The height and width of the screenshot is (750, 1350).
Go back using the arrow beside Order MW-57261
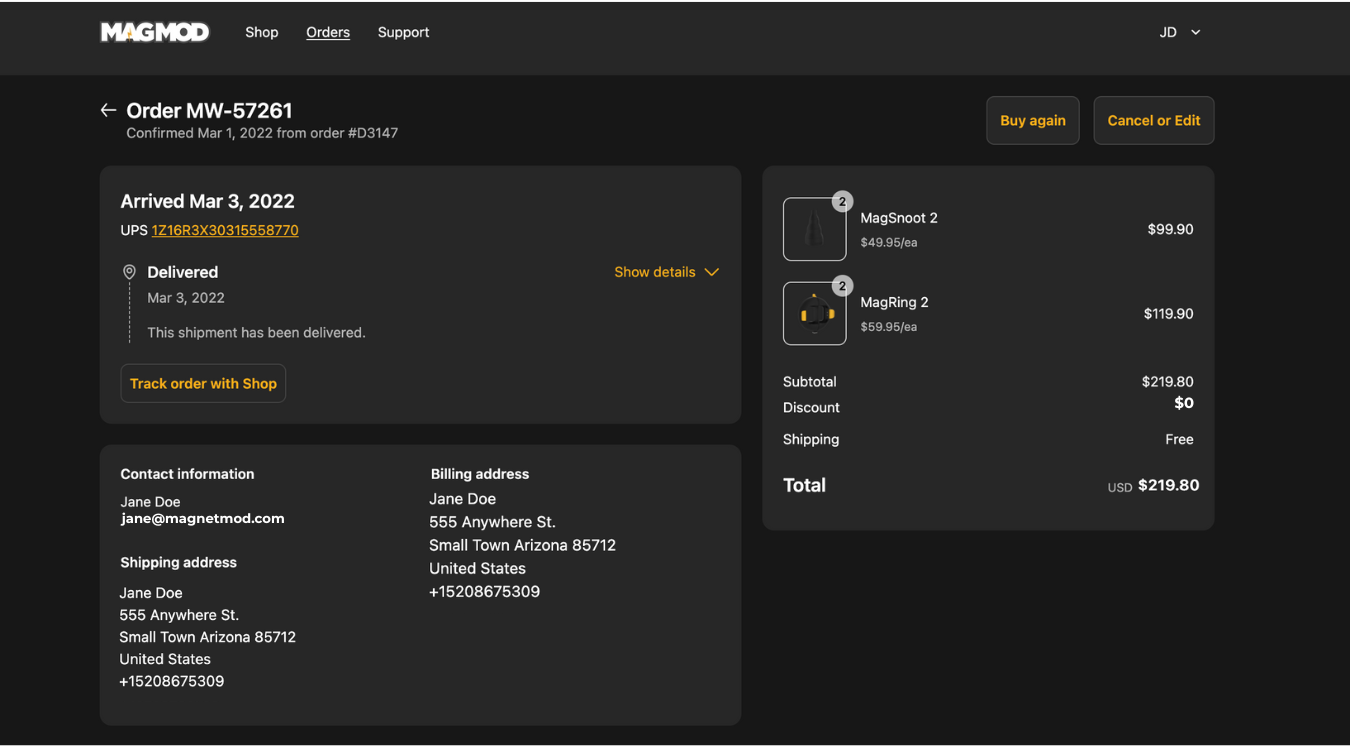(x=108, y=110)
